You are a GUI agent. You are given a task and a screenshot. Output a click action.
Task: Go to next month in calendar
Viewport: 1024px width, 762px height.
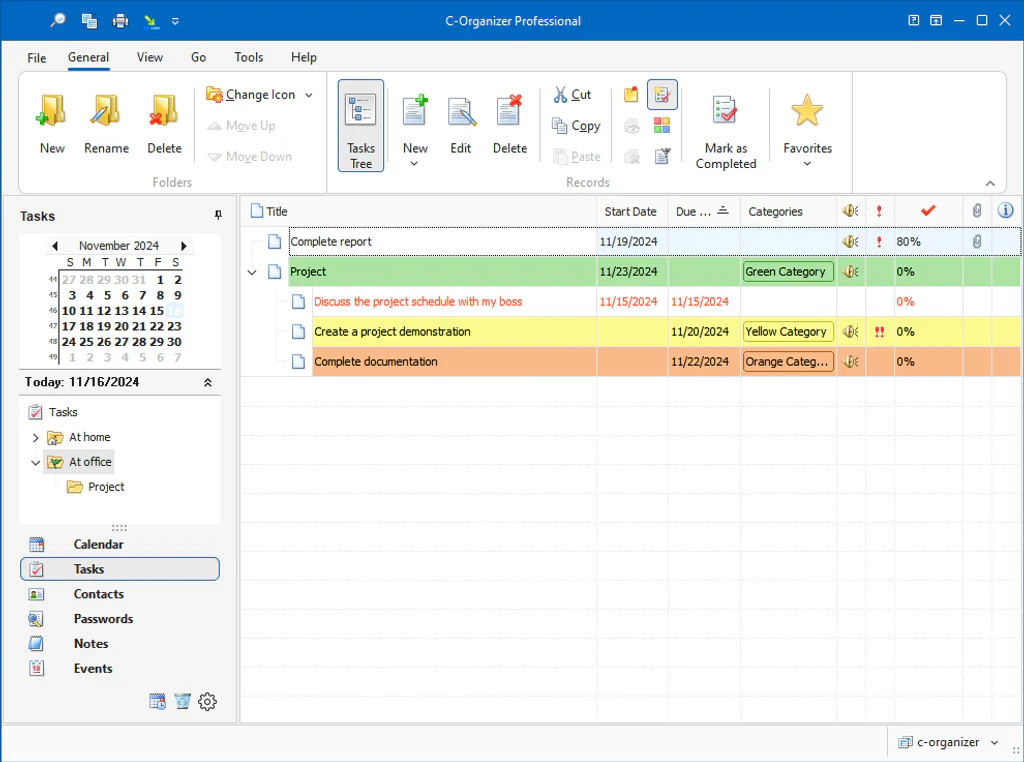(184, 246)
